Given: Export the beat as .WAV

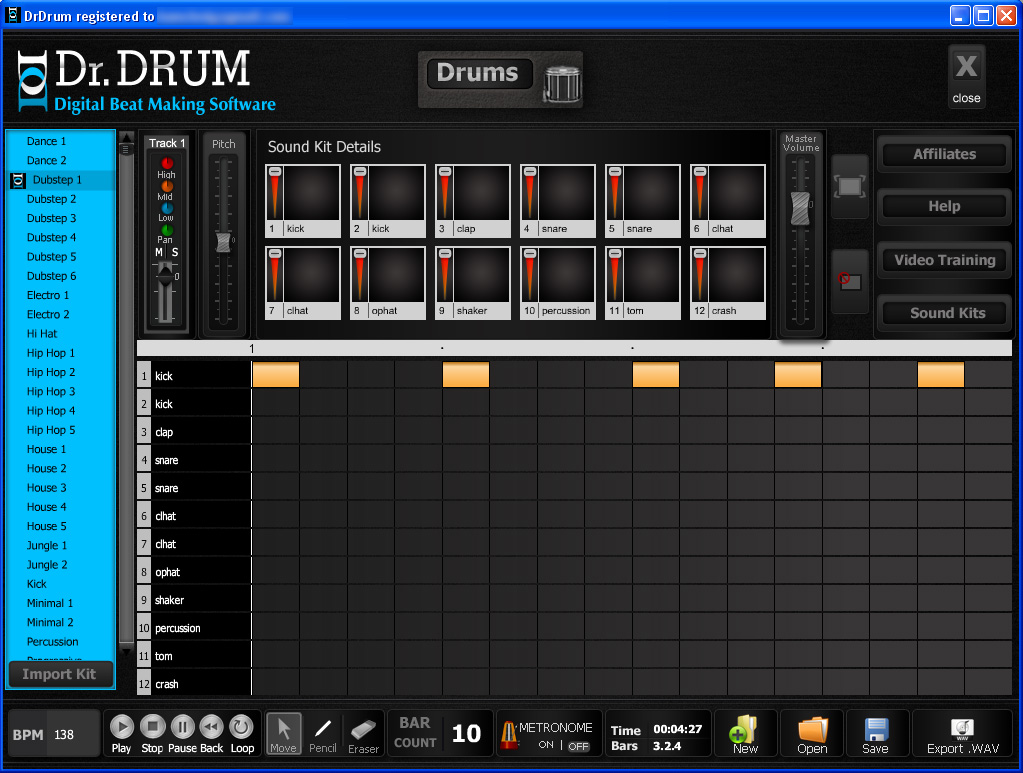Looking at the screenshot, I should tap(963, 735).
